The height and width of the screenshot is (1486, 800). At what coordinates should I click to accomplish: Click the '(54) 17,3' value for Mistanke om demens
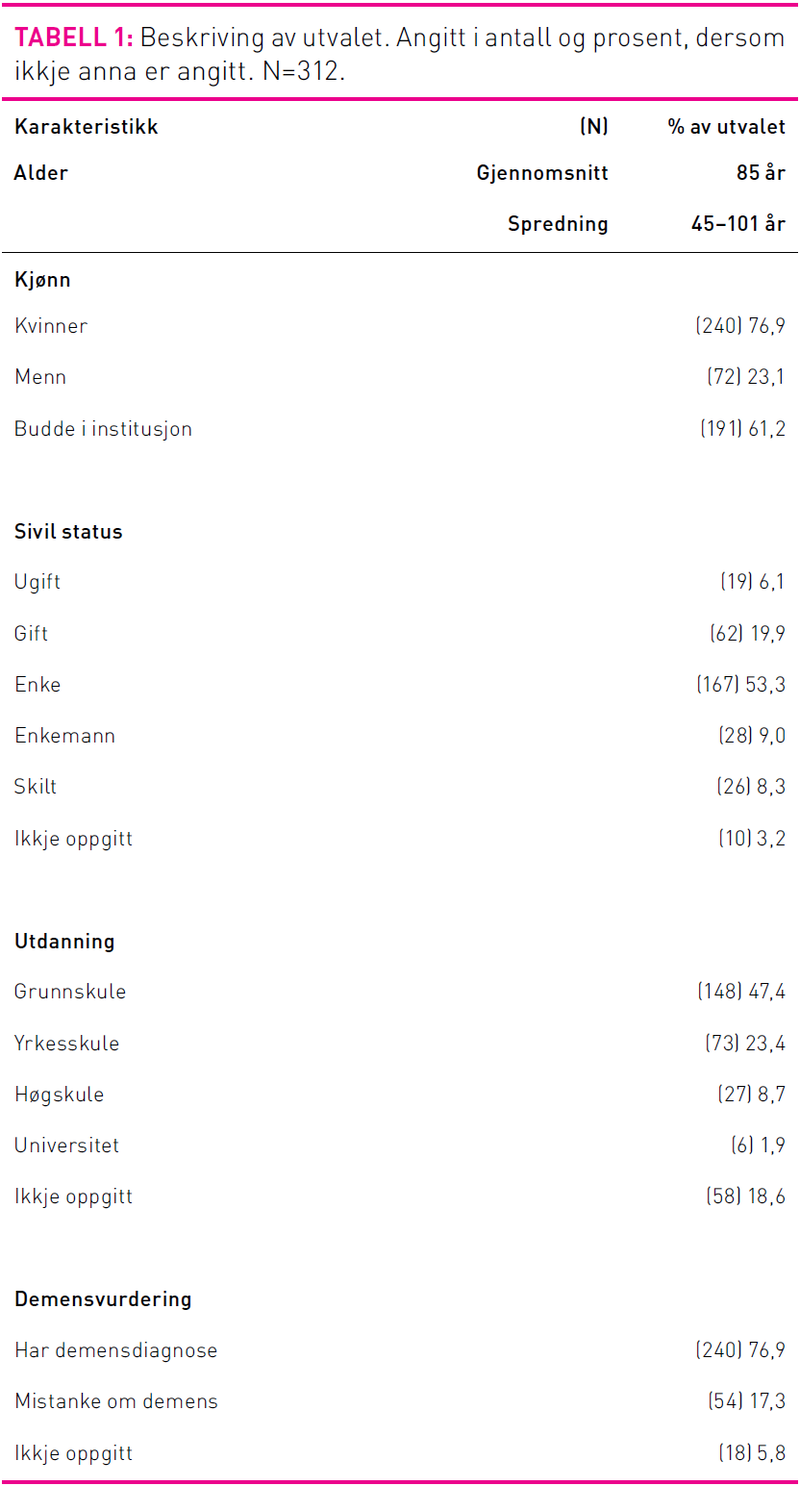pyautogui.click(x=746, y=1402)
